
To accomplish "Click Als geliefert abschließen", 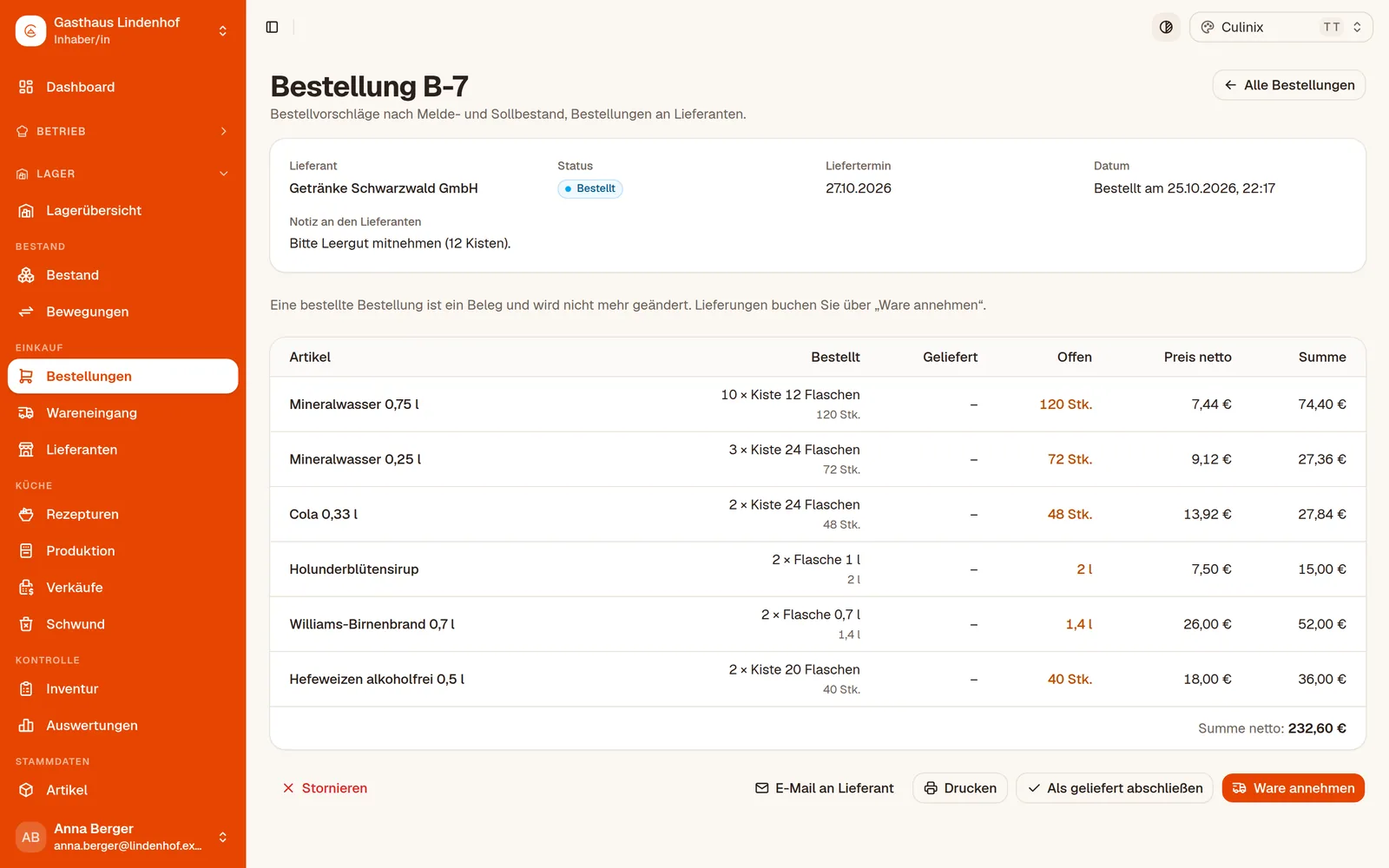I will click(1115, 788).
